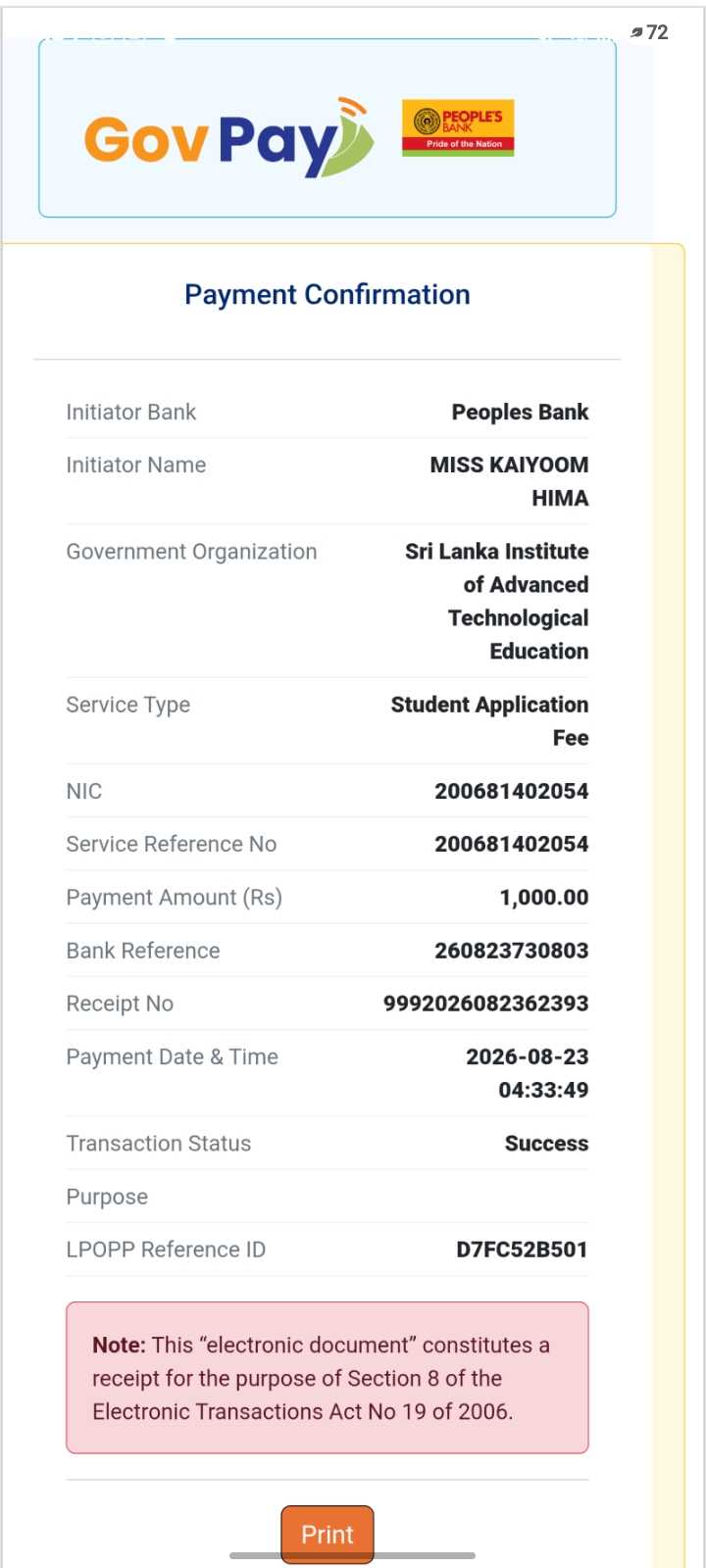The width and height of the screenshot is (706, 1568).
Task: Tap the battery indicator showing 72
Action: tap(649, 32)
